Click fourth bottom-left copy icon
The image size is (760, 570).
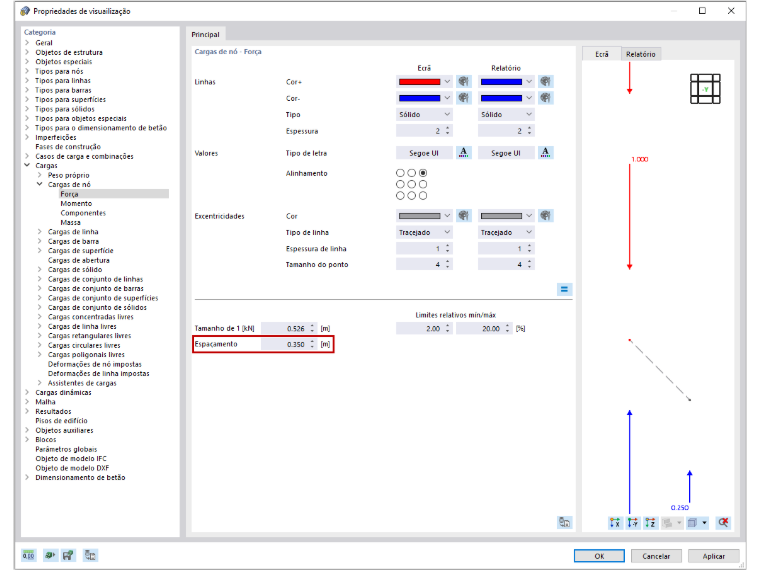point(90,555)
